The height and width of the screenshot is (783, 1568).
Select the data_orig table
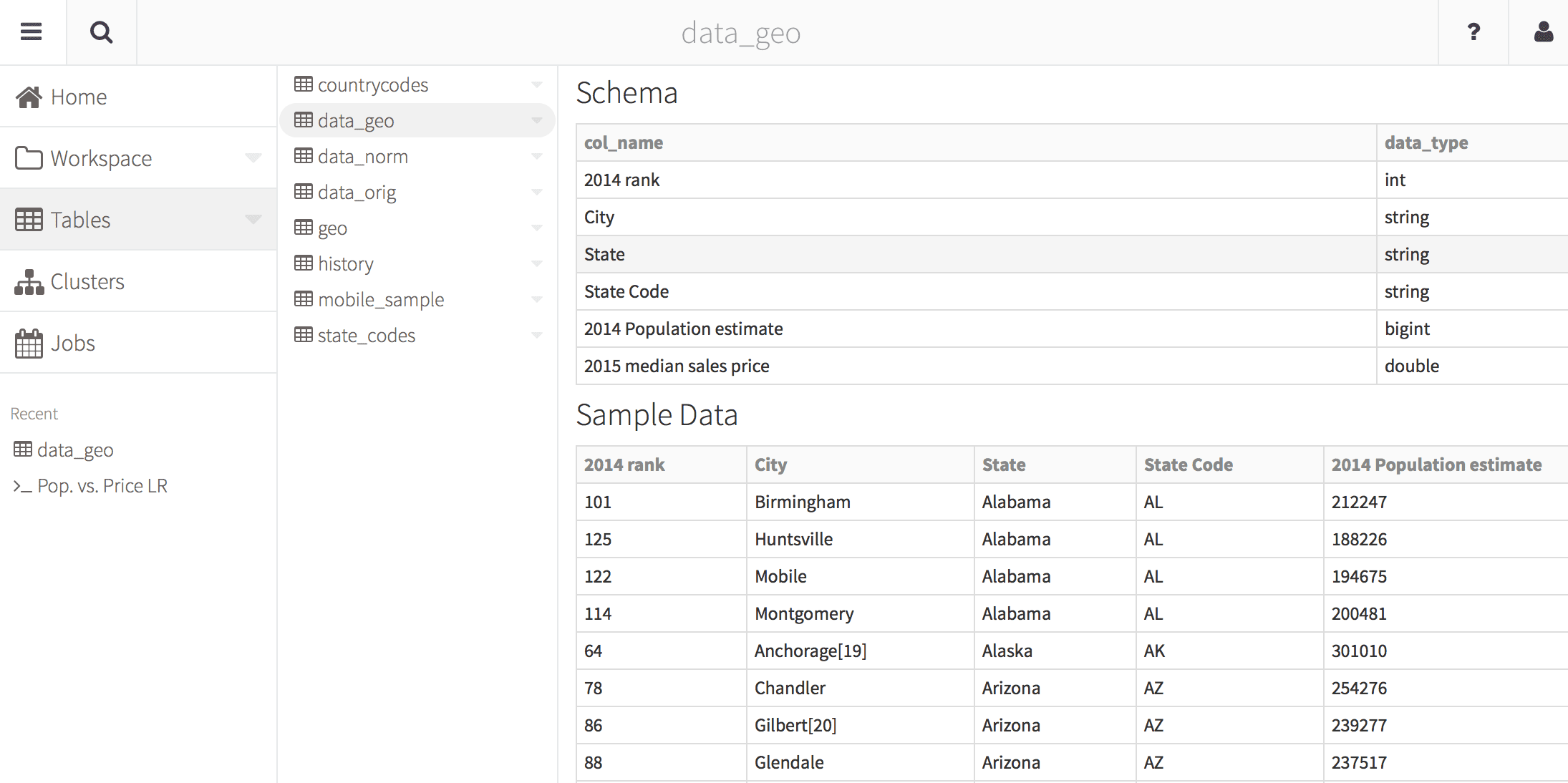(357, 193)
